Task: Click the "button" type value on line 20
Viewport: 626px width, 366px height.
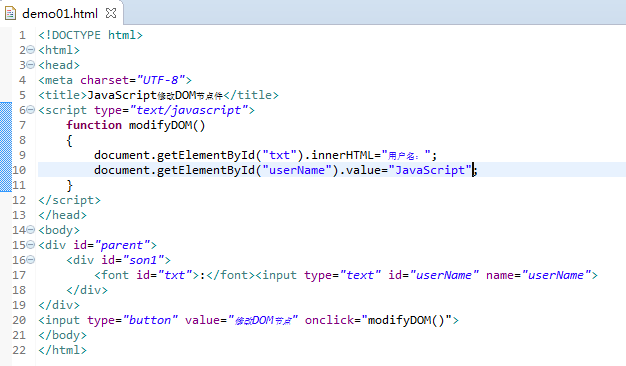Action: pos(150,320)
